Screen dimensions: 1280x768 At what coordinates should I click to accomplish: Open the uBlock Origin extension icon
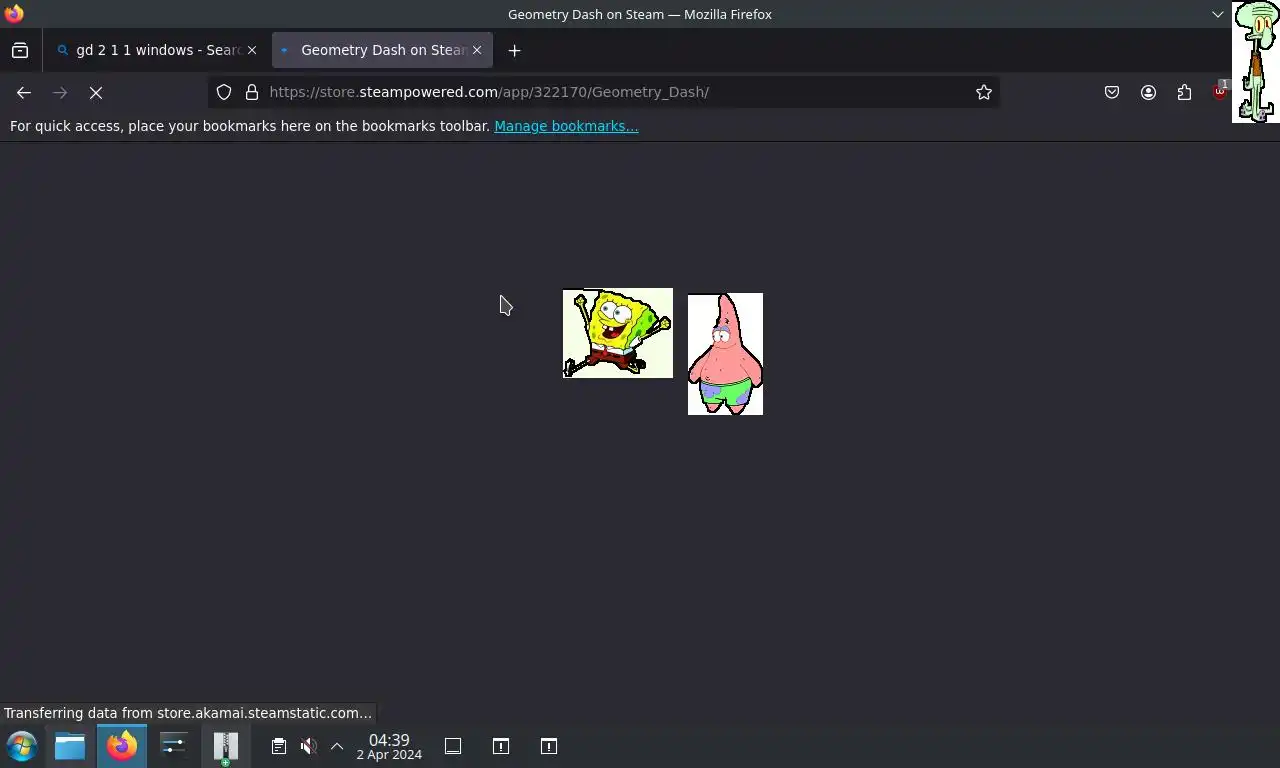click(1220, 90)
